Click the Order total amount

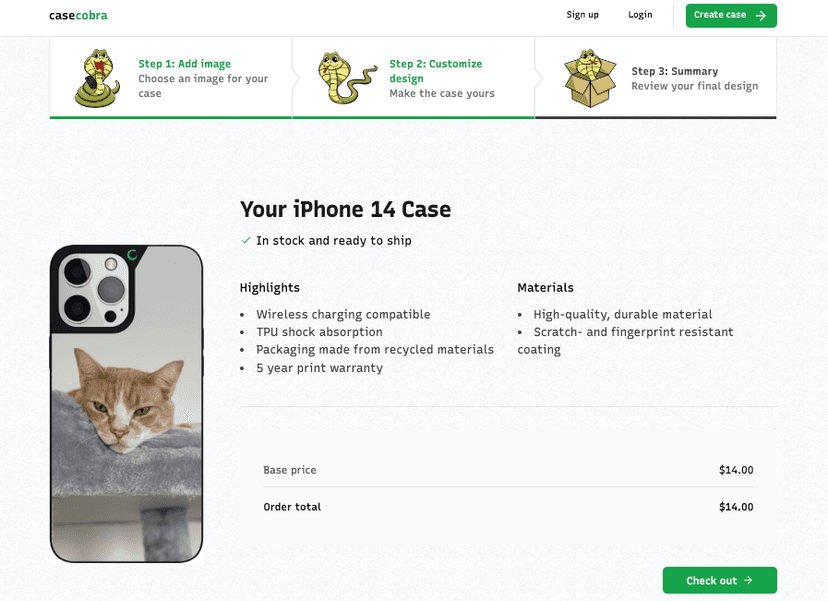tap(736, 506)
